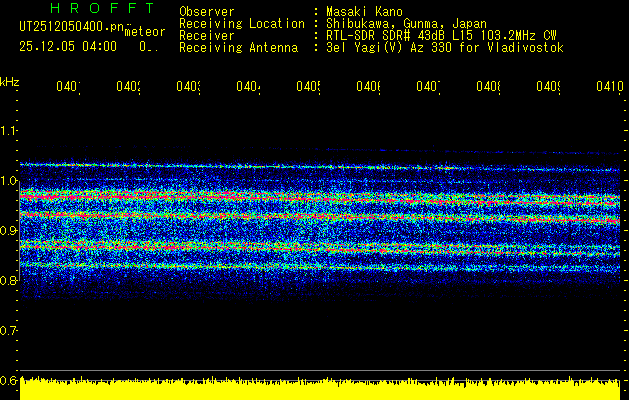This screenshot has width=629, height=400.
Task: Select the "Observer" field label
Action: tap(207, 11)
